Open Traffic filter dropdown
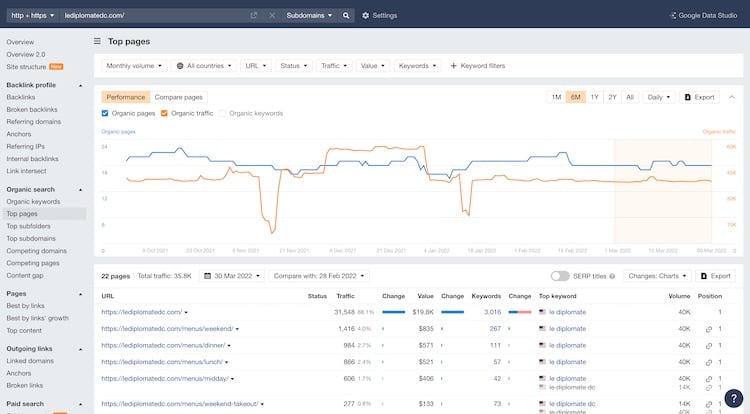This screenshot has width=750, height=414. pyautogui.click(x=334, y=65)
